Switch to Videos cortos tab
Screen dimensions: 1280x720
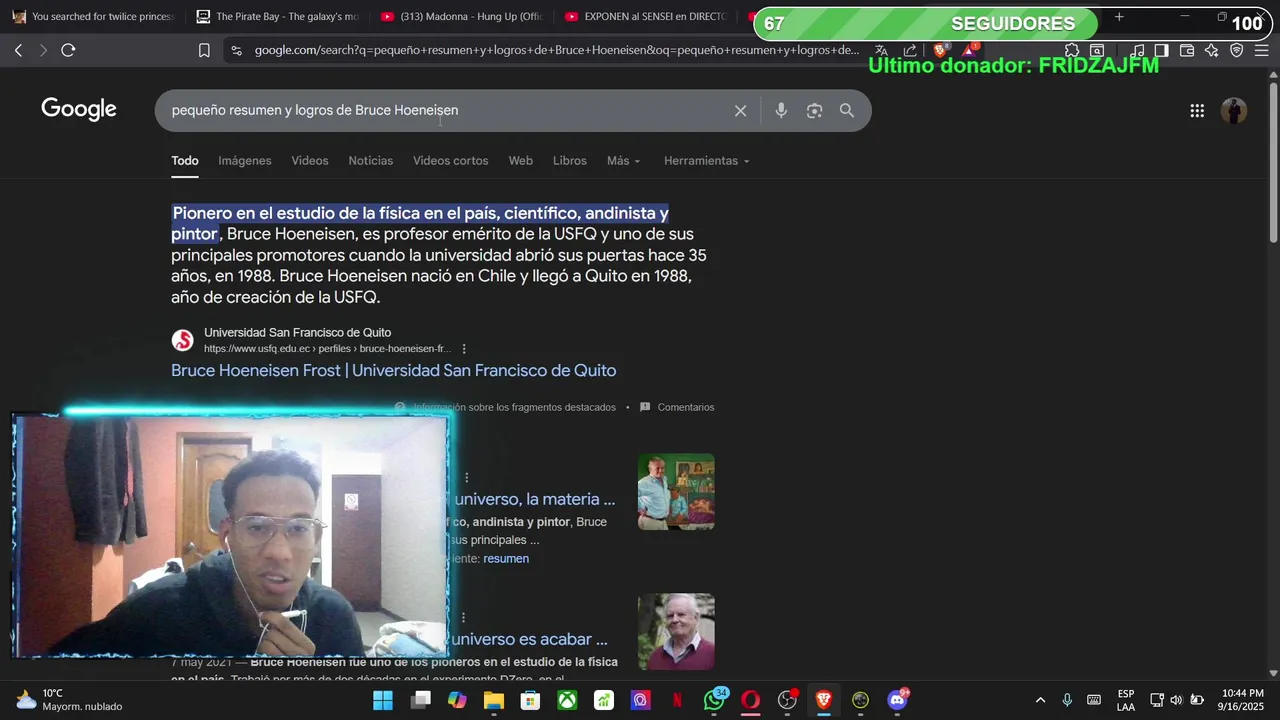tap(451, 161)
